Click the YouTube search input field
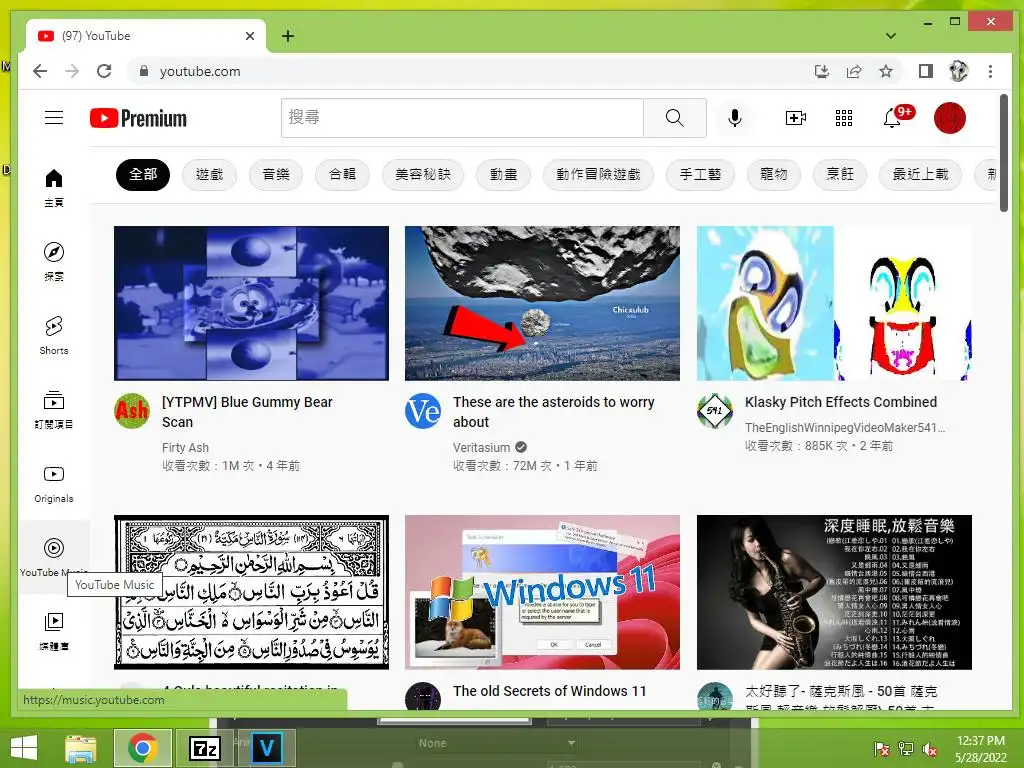The width and height of the screenshot is (1024, 768). [x=462, y=118]
